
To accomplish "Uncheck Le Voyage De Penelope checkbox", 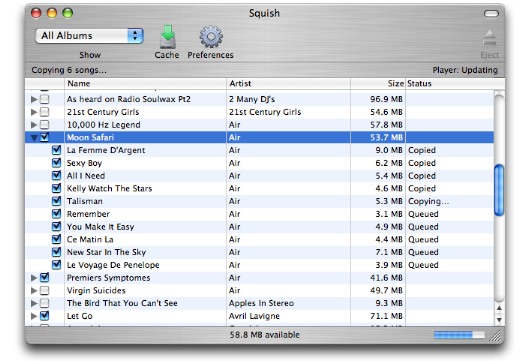I will (x=57, y=265).
